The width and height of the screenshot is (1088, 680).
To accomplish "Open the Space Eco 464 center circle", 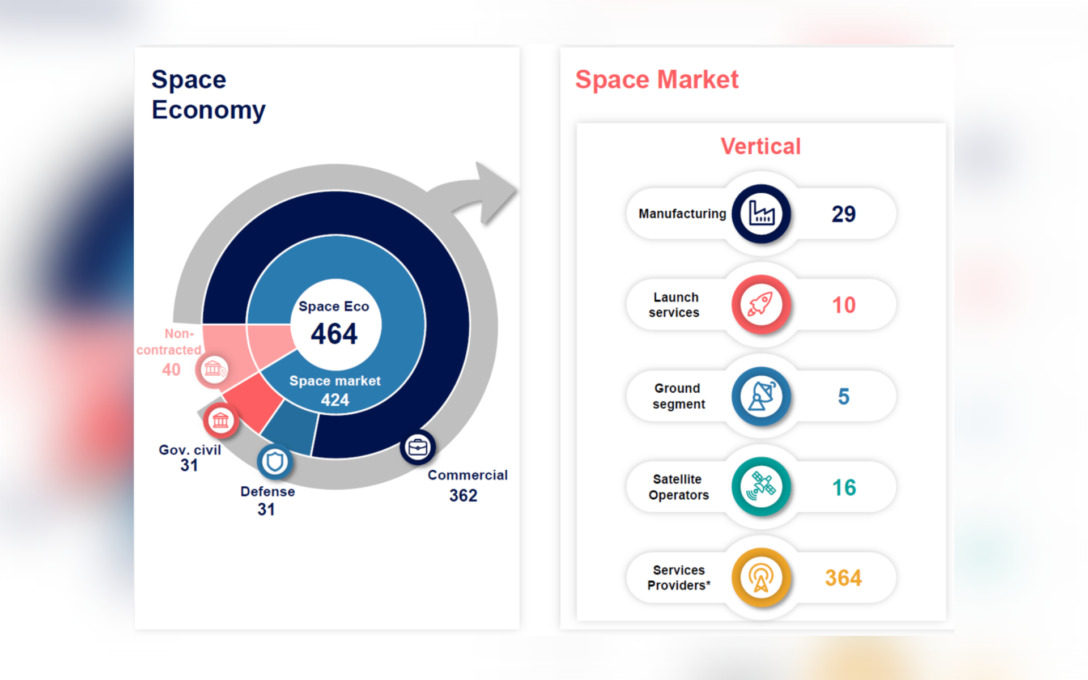I will (x=334, y=320).
